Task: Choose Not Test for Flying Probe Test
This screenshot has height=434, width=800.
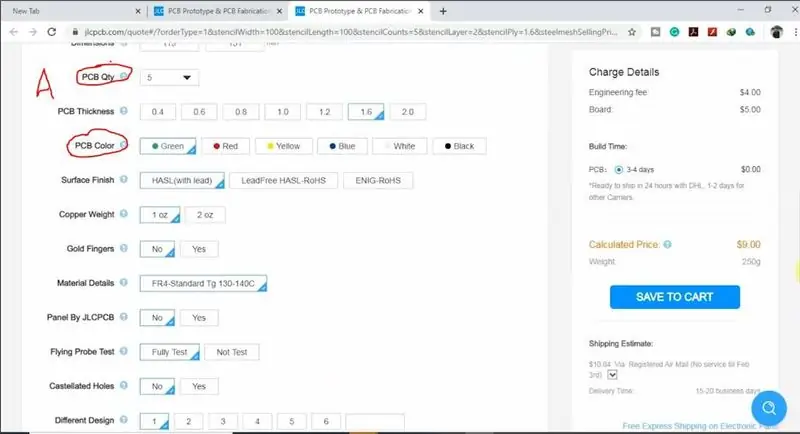Action: [x=232, y=352]
